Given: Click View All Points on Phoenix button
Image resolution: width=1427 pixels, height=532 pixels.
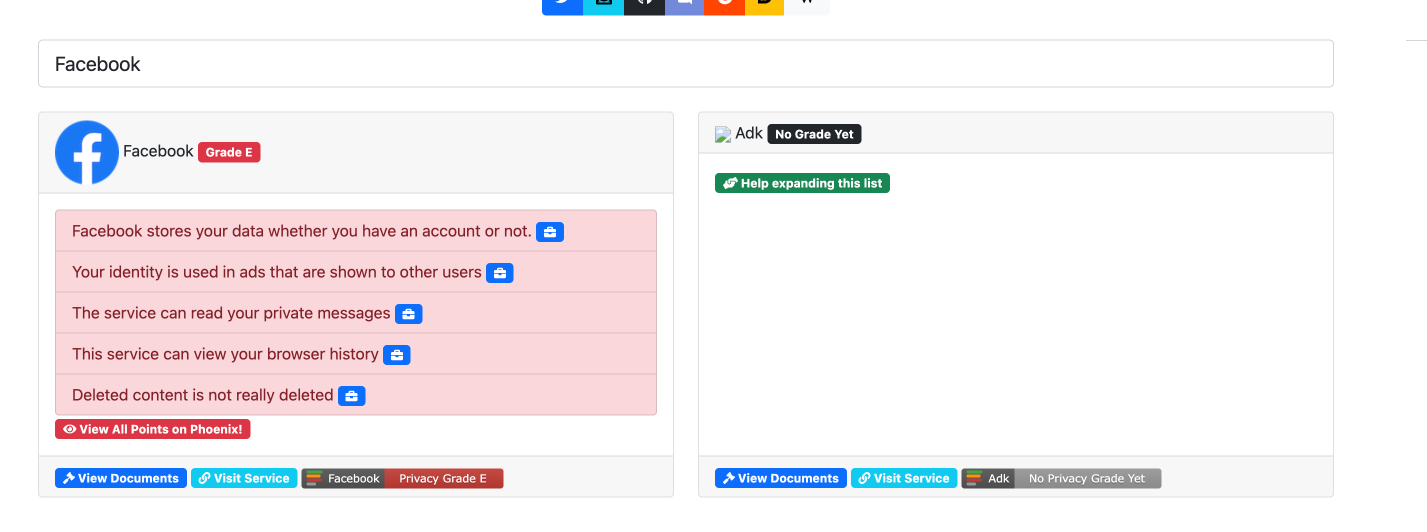Looking at the screenshot, I should (153, 429).
